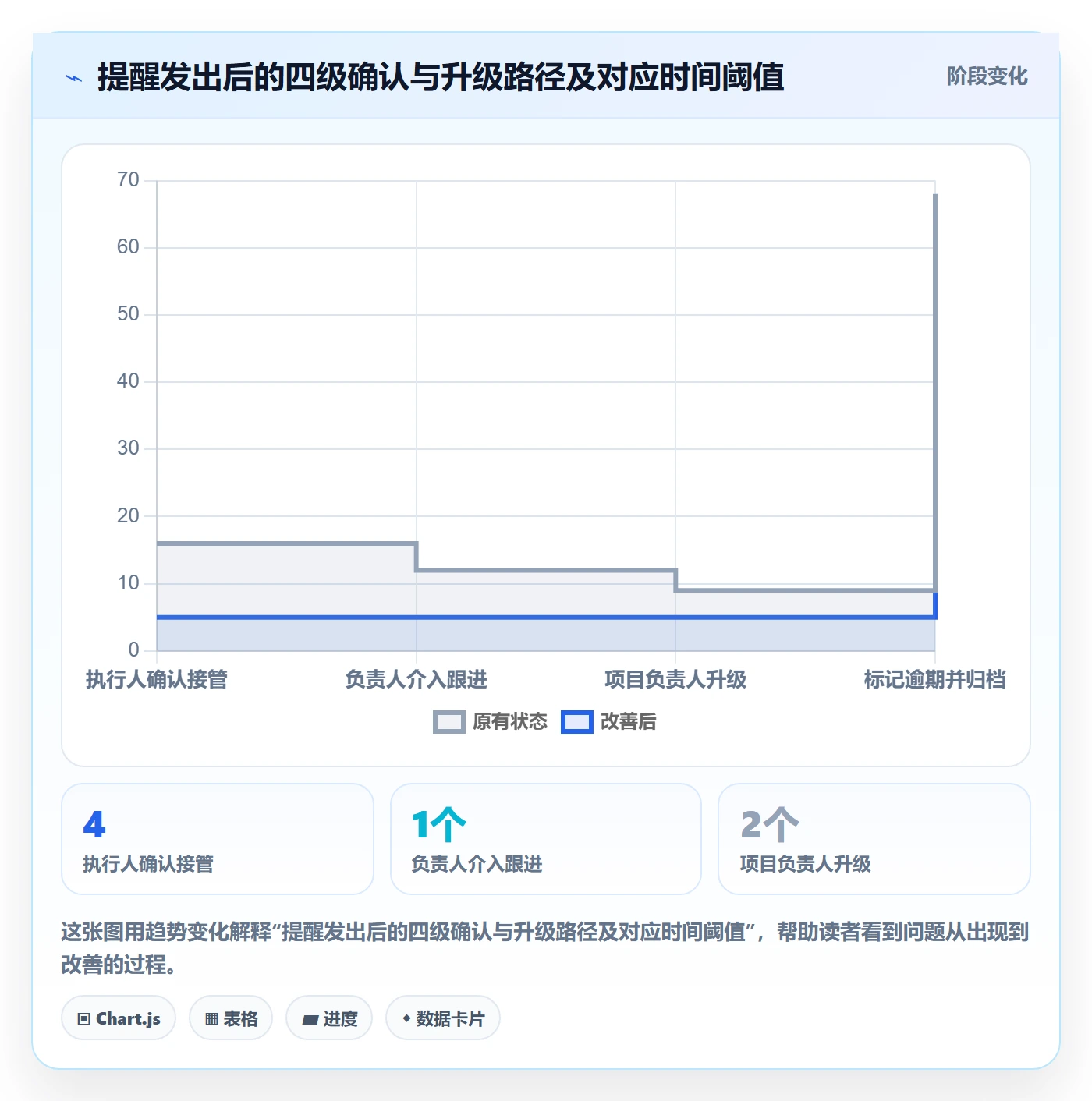Open the 执行人确认接管 stat card

click(x=218, y=839)
